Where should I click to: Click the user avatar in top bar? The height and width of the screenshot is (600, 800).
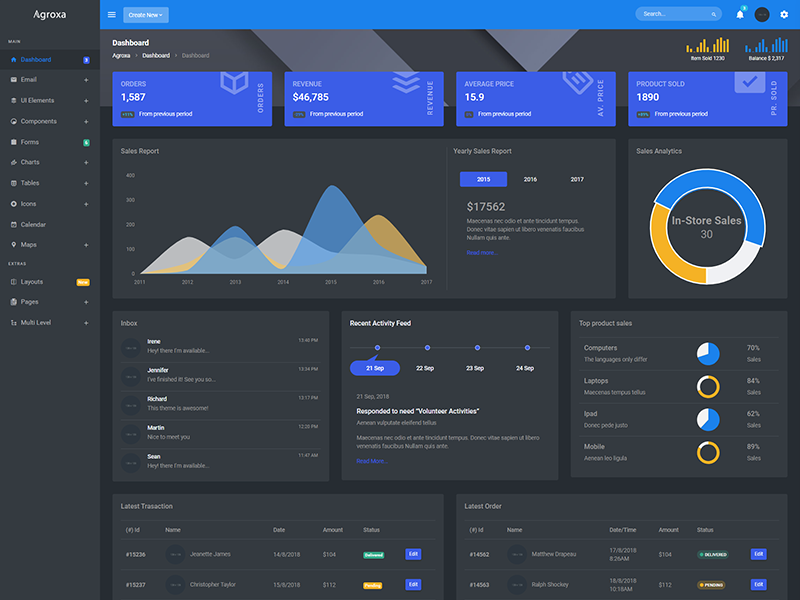762,15
